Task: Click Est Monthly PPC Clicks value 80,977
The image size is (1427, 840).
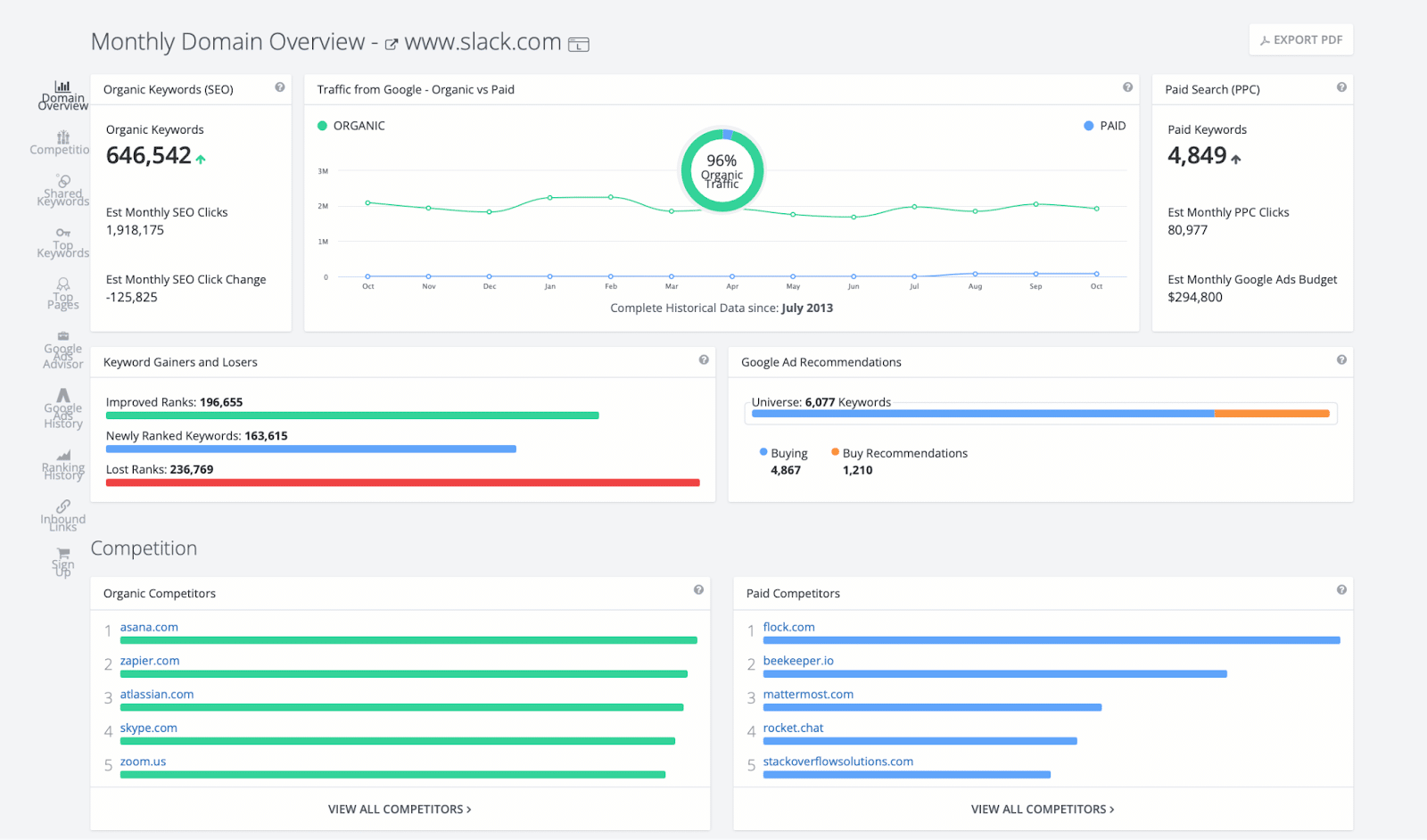Action: pyautogui.click(x=1188, y=230)
